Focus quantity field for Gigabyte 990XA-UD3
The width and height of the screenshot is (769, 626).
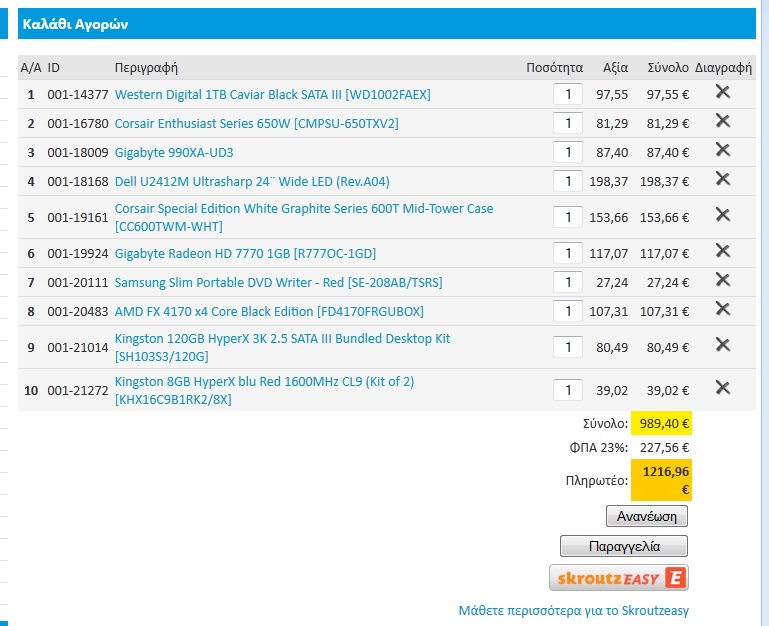[x=568, y=152]
